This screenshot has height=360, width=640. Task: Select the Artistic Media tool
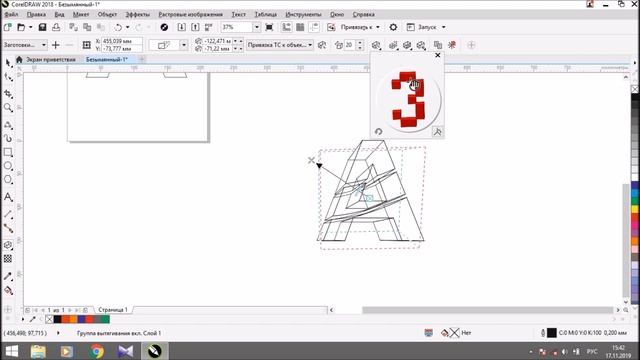(x=8, y=138)
